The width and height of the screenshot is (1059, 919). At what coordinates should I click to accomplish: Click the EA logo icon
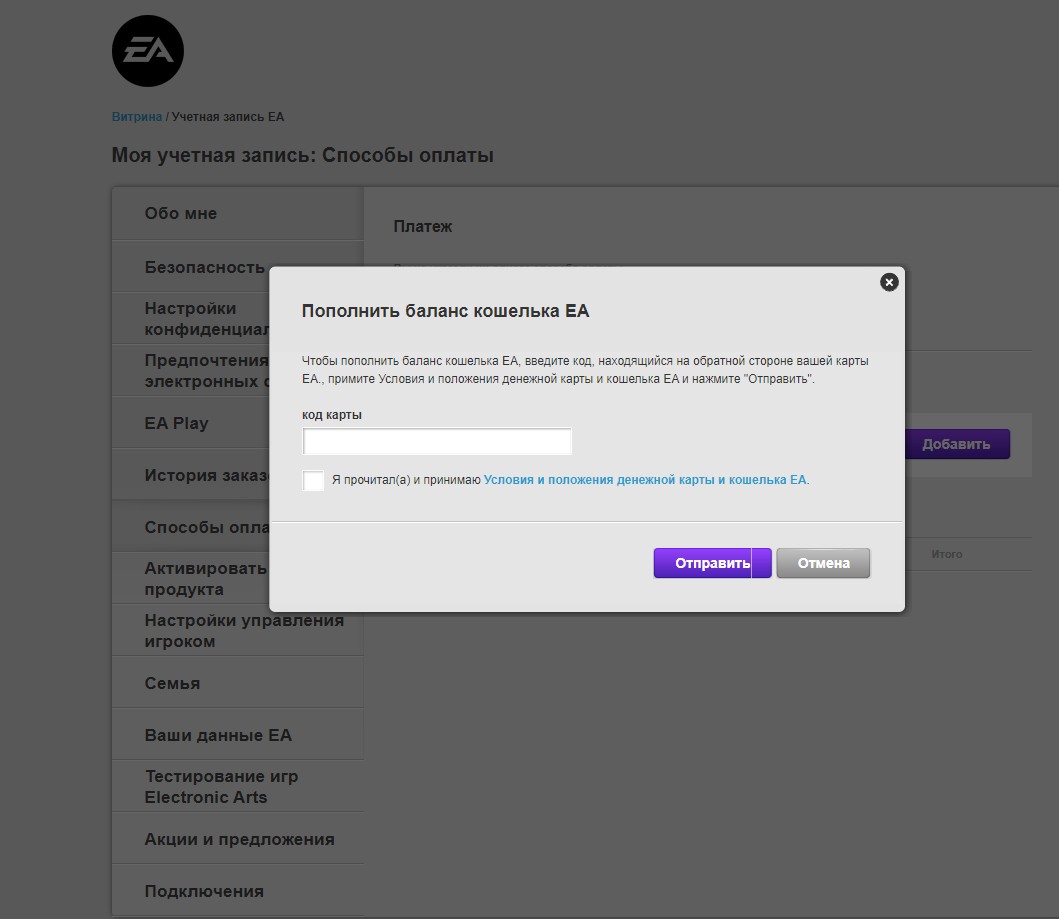148,51
